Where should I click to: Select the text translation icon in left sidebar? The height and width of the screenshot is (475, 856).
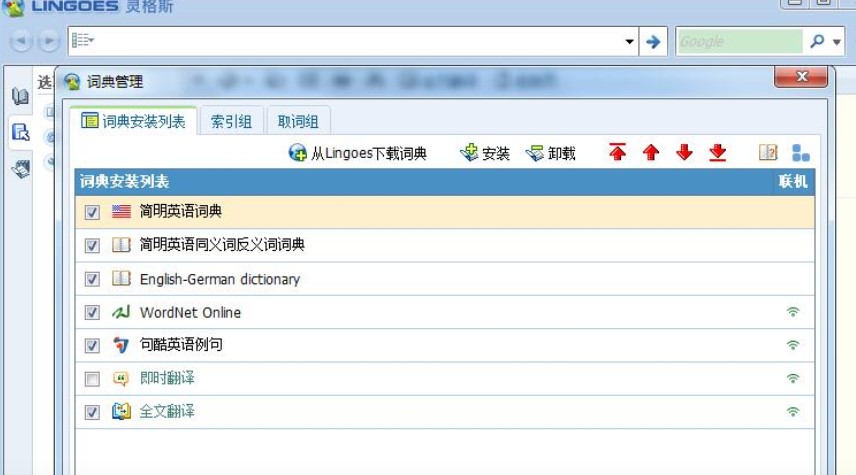pos(21,132)
